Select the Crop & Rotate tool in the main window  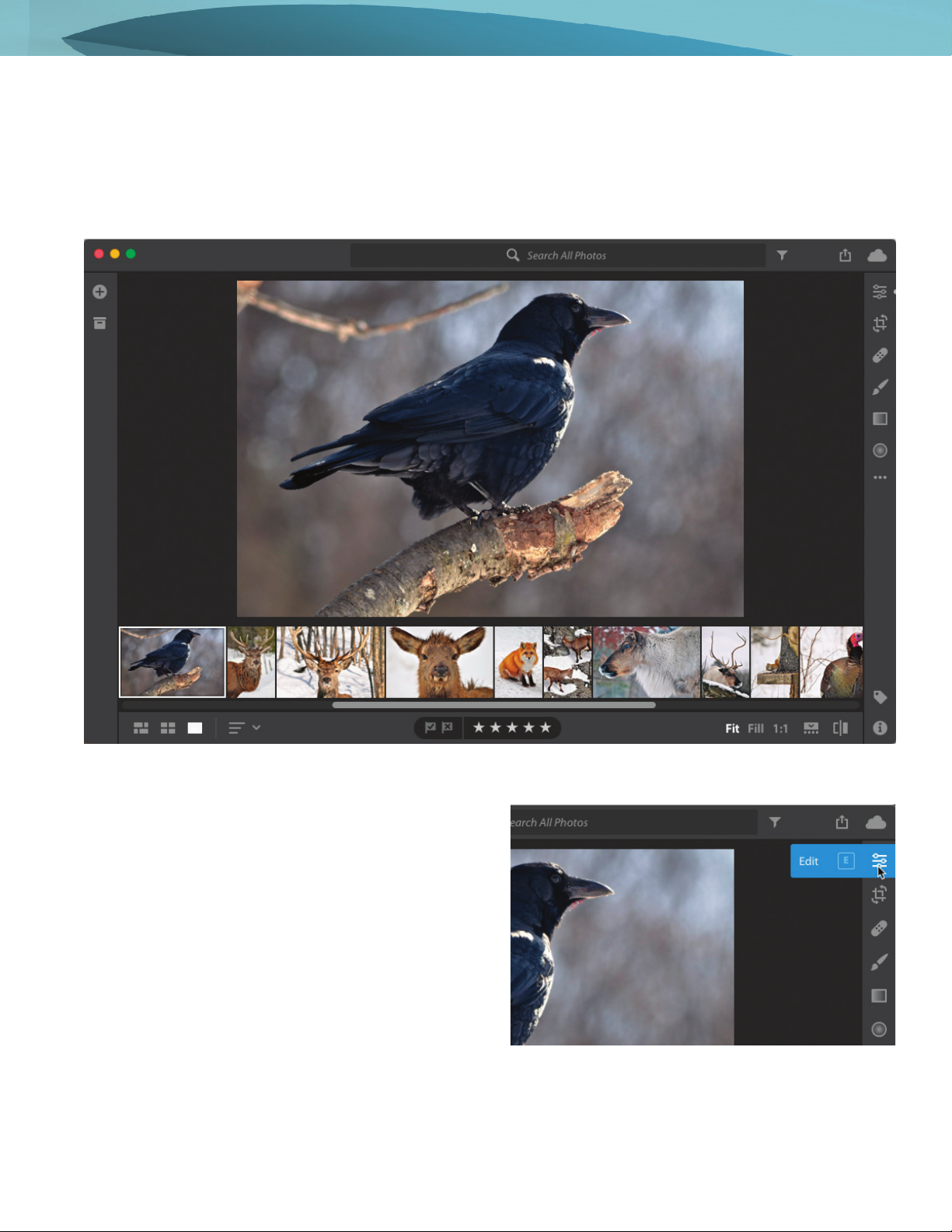[880, 323]
